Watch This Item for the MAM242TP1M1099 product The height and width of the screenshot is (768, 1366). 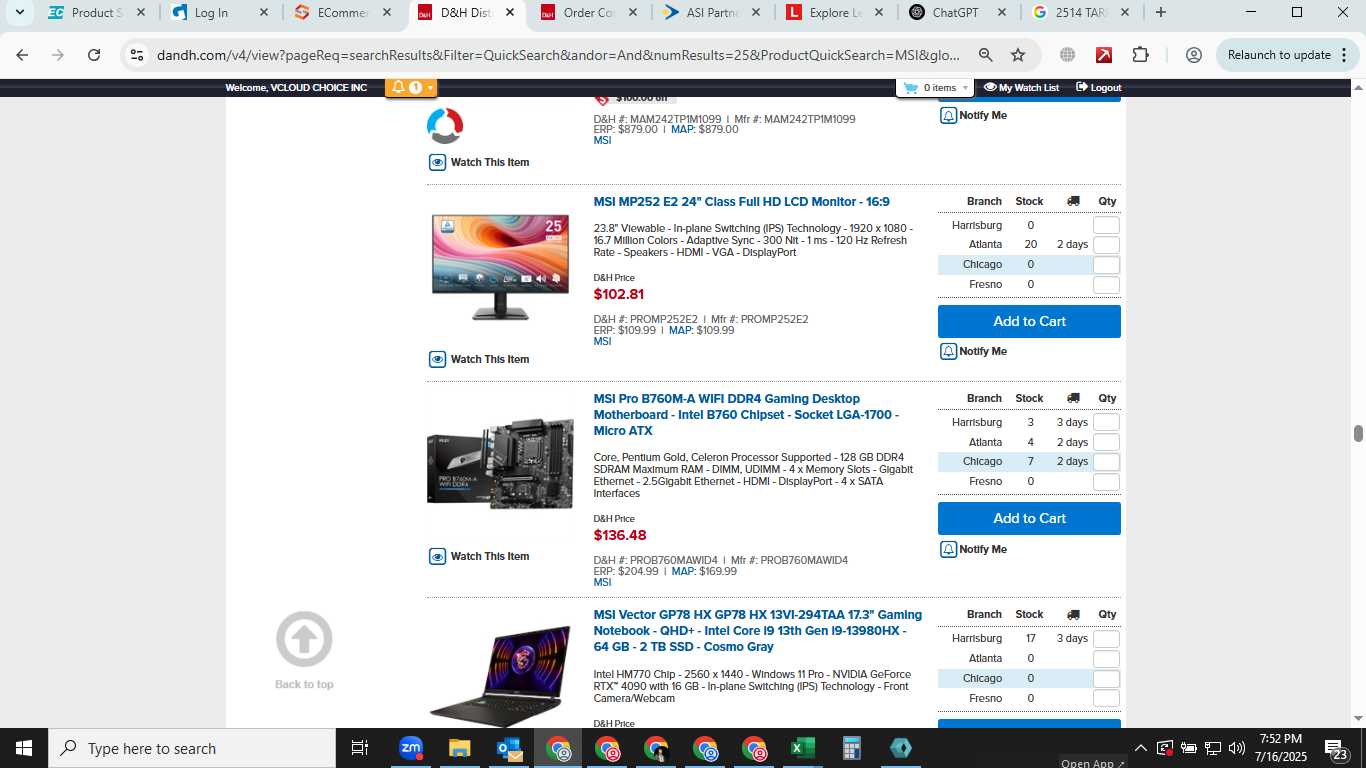479,162
